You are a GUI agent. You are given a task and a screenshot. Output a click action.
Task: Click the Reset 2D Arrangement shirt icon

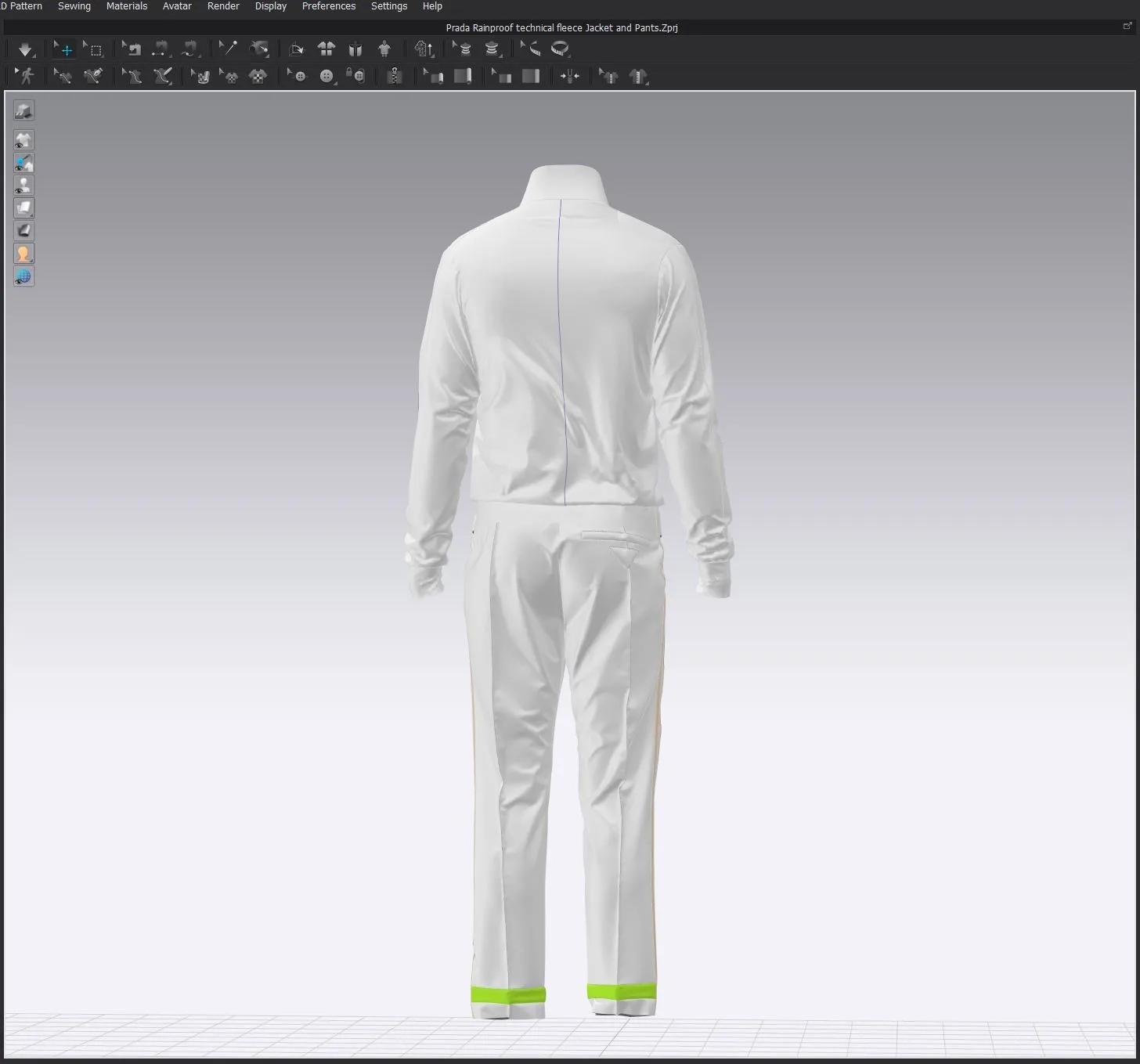[326, 49]
